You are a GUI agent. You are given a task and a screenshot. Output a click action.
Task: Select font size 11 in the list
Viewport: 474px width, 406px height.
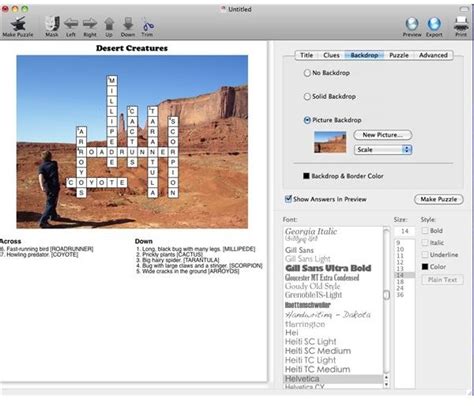click(x=405, y=256)
